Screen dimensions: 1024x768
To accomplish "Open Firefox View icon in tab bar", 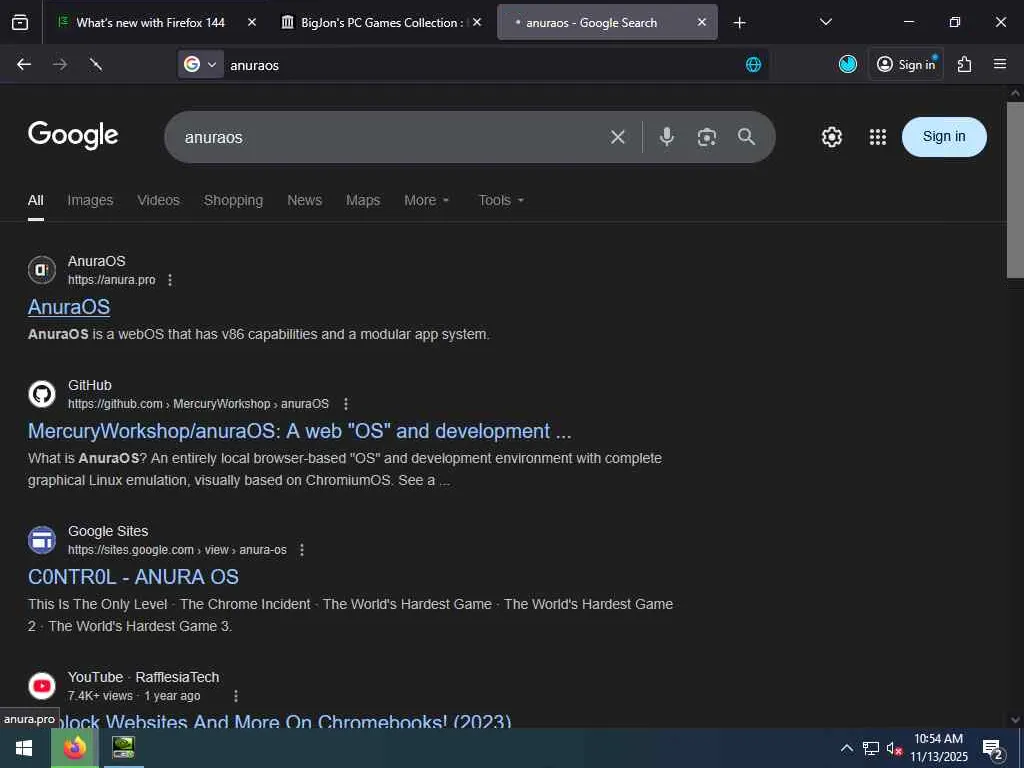I will click(20, 23).
